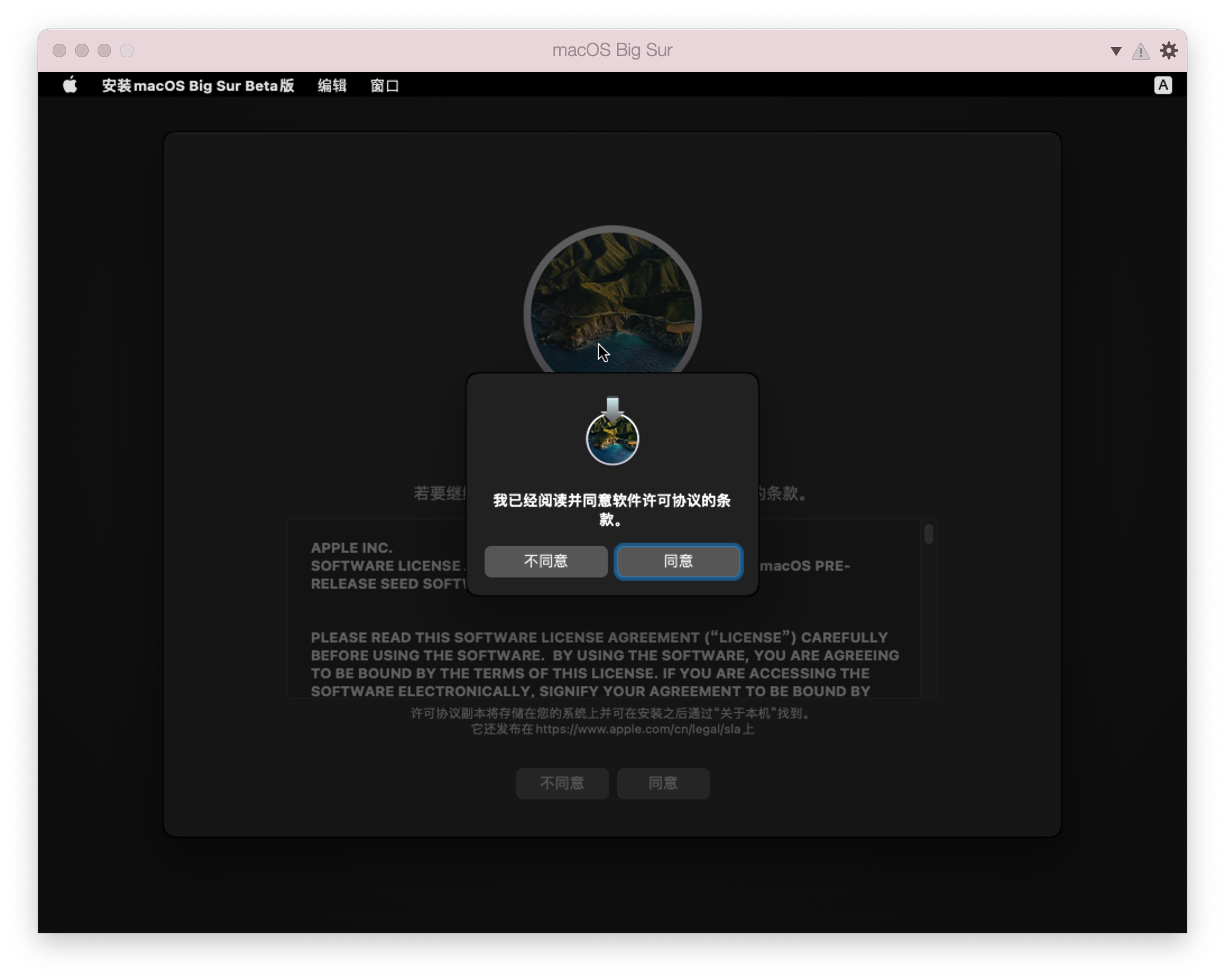
Task: Open the Apple menu
Action: coord(70,85)
